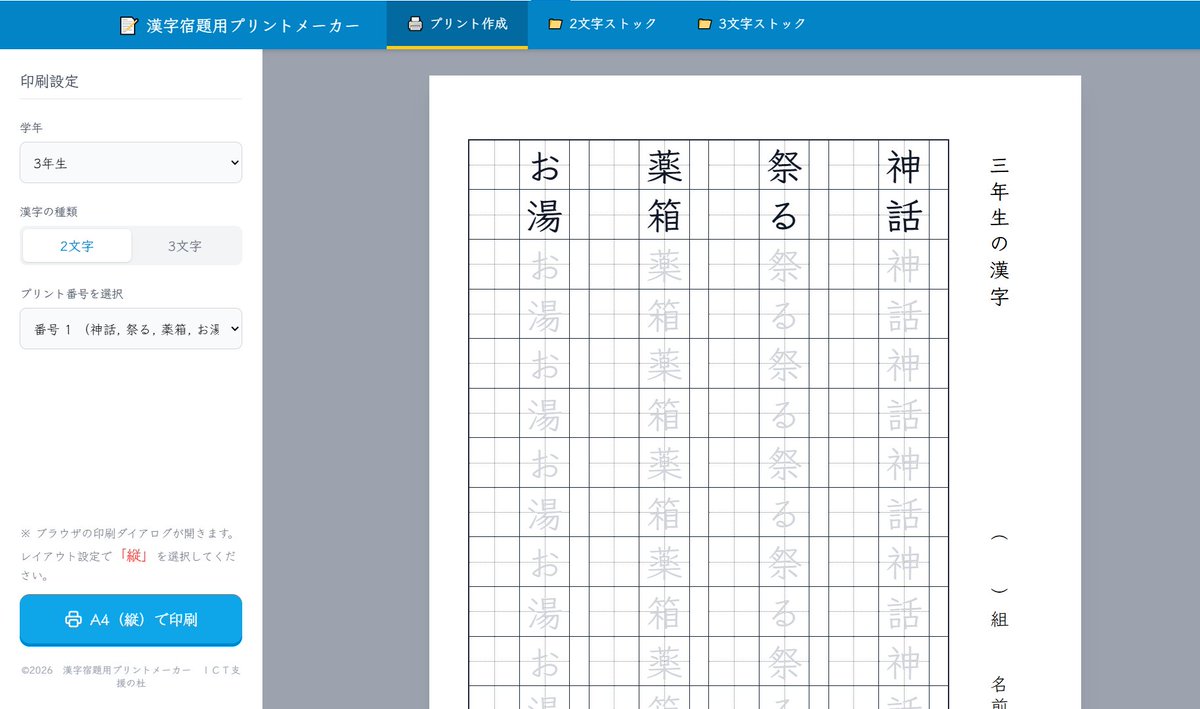Click the folder icon beside 3文字ストック
This screenshot has height=709, width=1200.
pyautogui.click(x=704, y=24)
